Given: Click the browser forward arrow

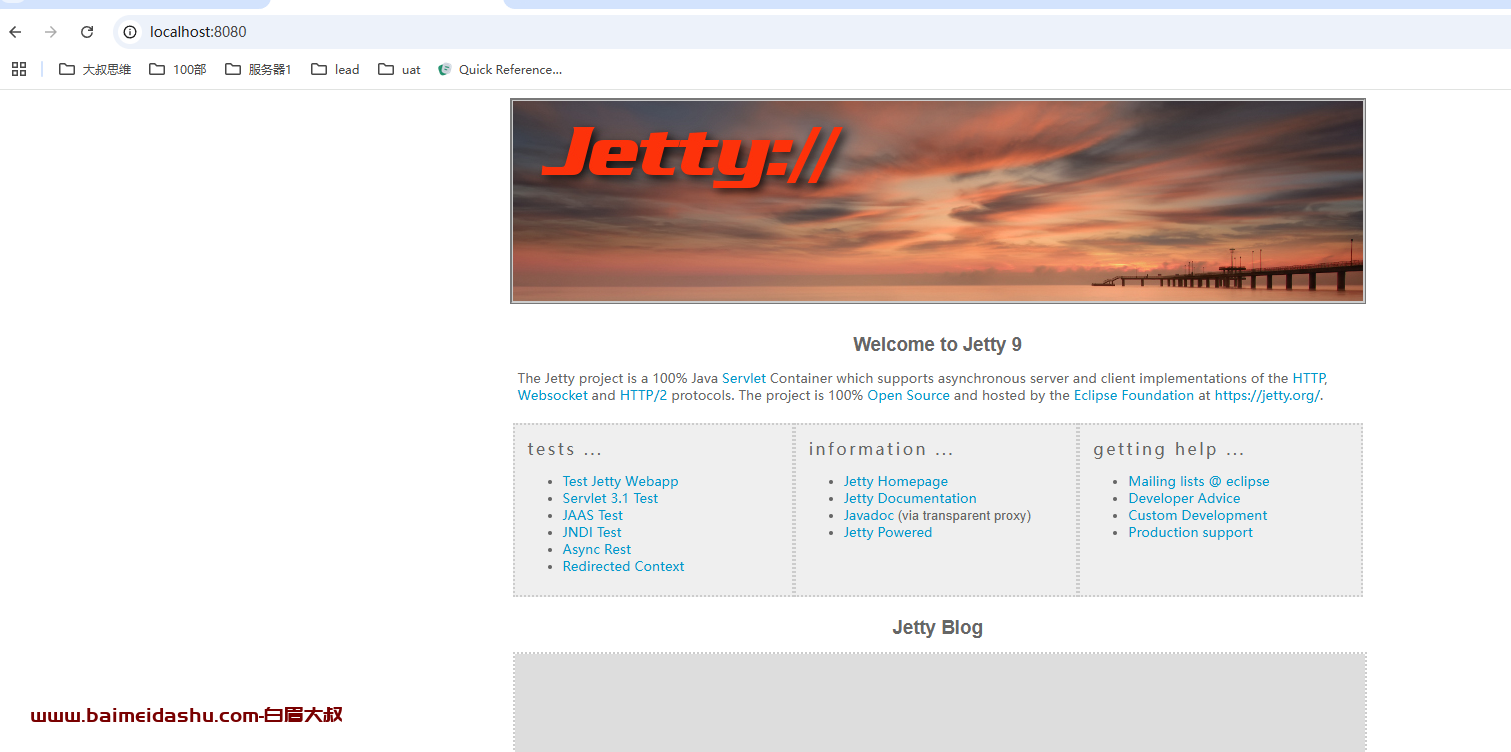Looking at the screenshot, I should coord(51,32).
